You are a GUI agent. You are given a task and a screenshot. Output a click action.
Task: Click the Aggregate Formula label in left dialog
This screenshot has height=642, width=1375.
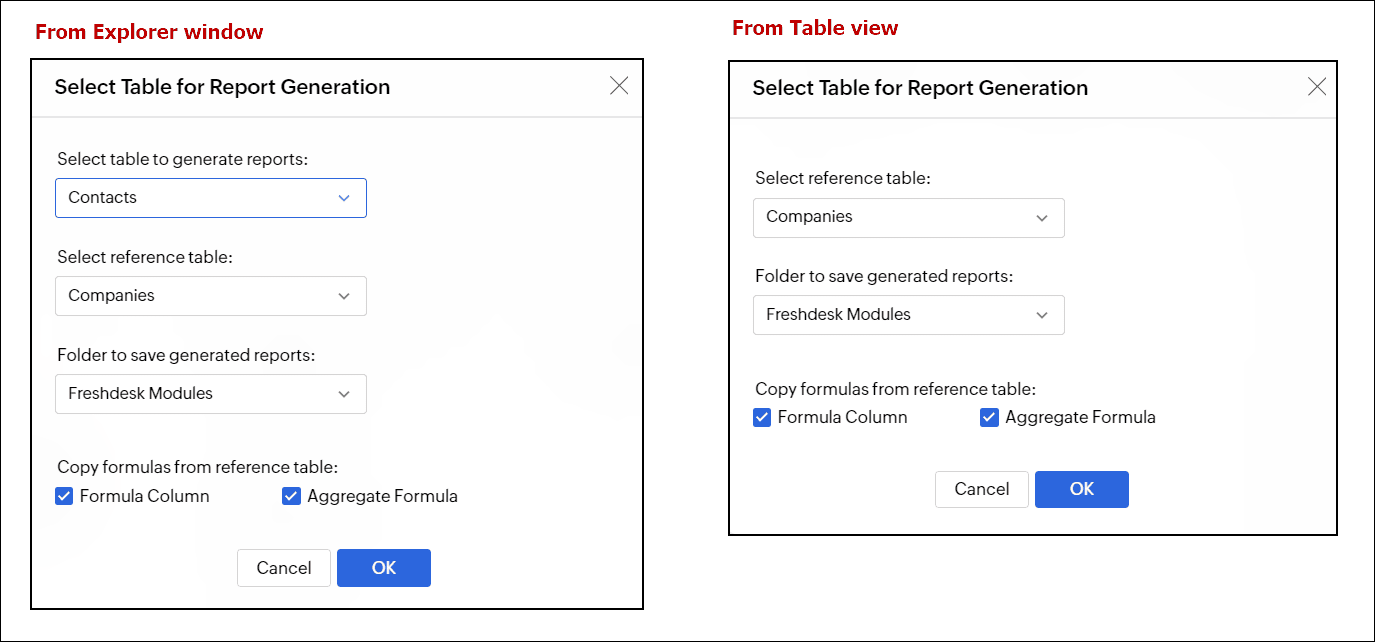(x=382, y=496)
